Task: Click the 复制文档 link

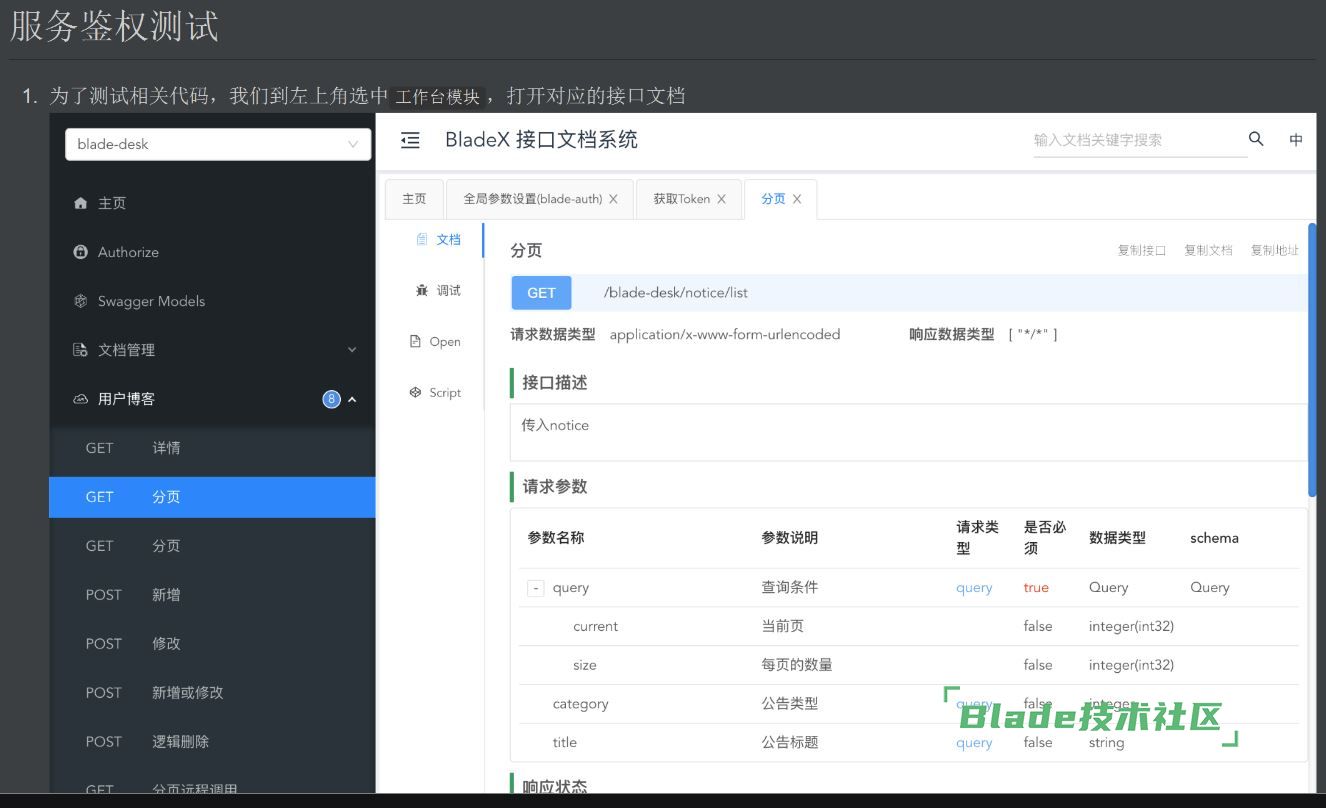Action: [1208, 251]
